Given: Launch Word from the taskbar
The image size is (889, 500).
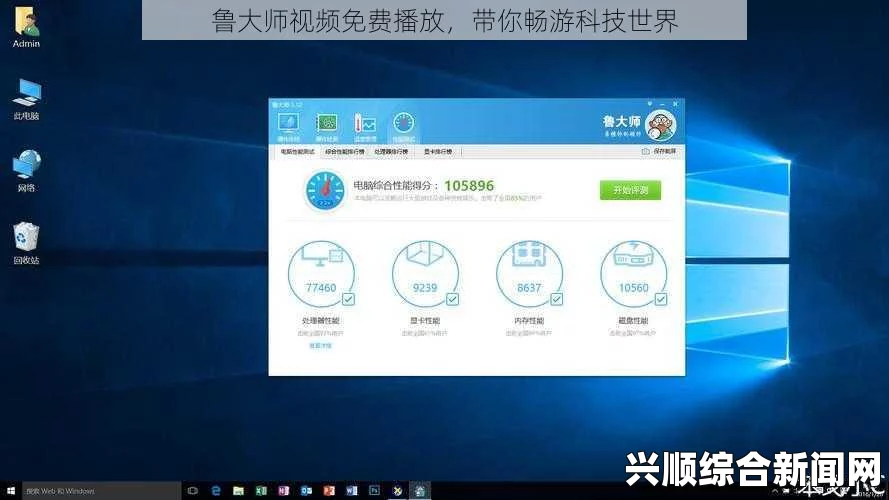Looking at the screenshot, I should tap(352, 491).
